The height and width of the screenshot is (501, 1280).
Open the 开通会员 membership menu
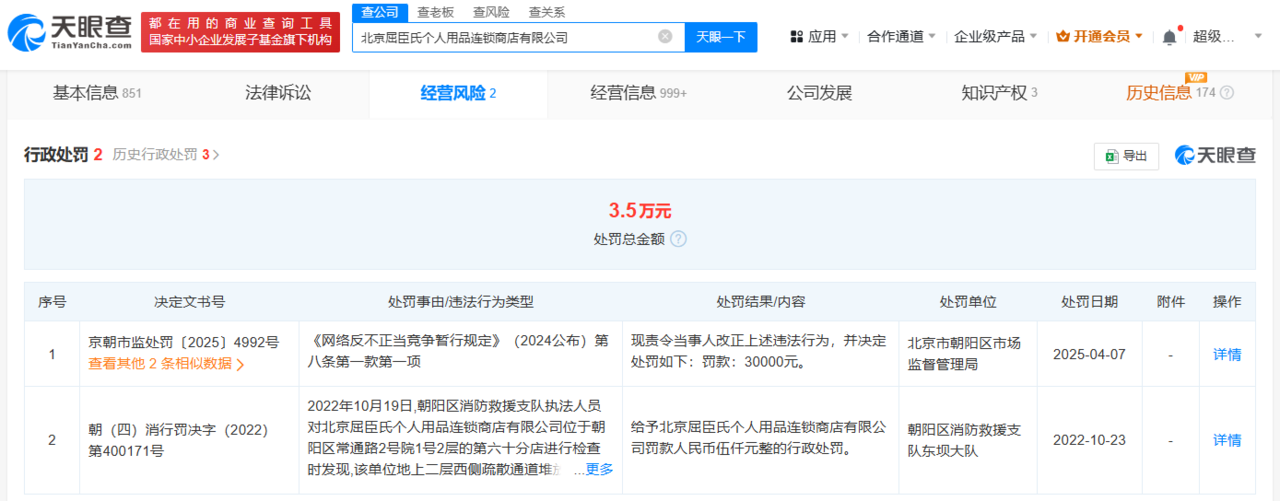pyautogui.click(x=1100, y=36)
